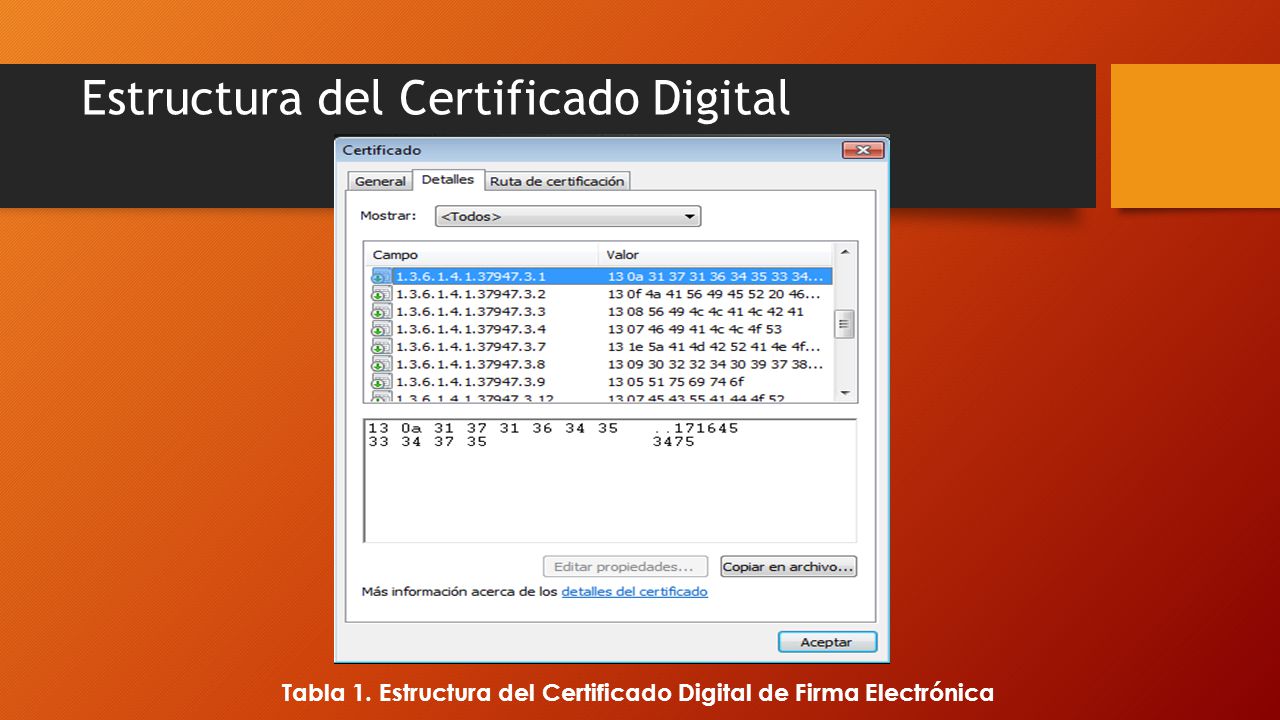Click the Valor column header

pyautogui.click(x=715, y=255)
